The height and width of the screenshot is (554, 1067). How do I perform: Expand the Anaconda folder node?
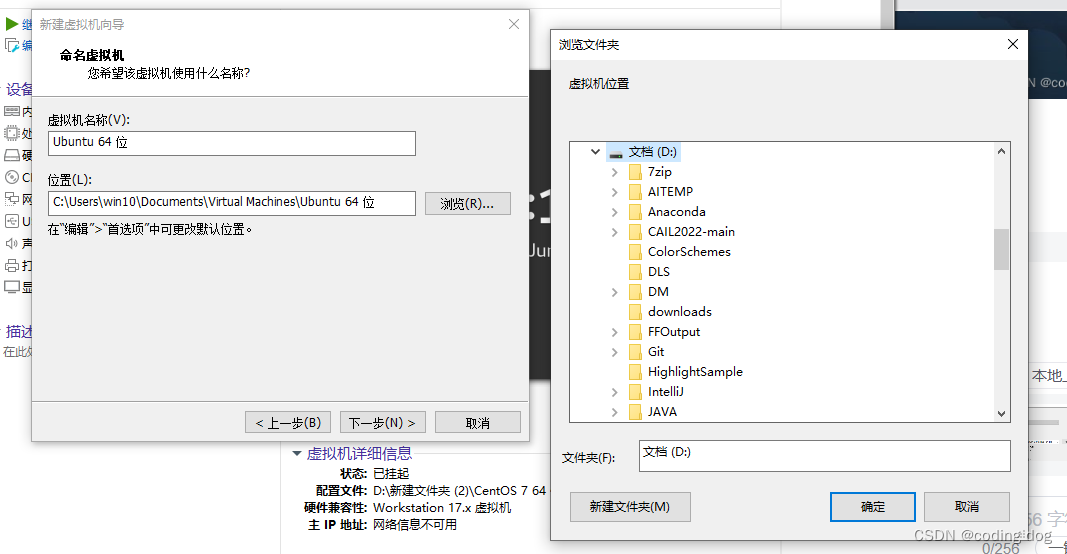click(x=614, y=212)
